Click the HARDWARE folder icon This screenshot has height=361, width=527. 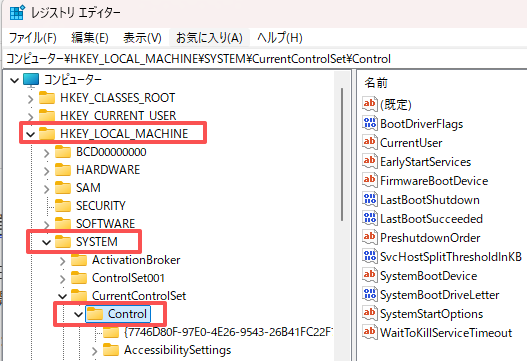[63, 169]
